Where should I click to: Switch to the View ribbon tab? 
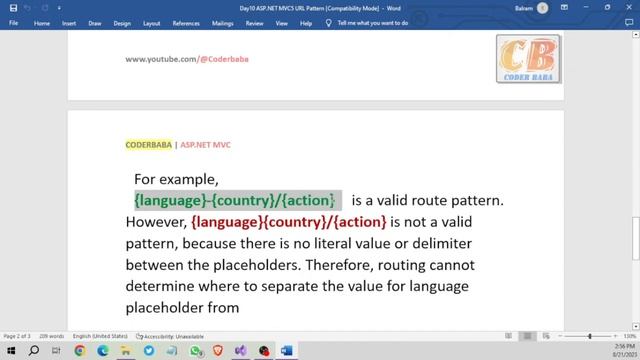tap(281, 23)
